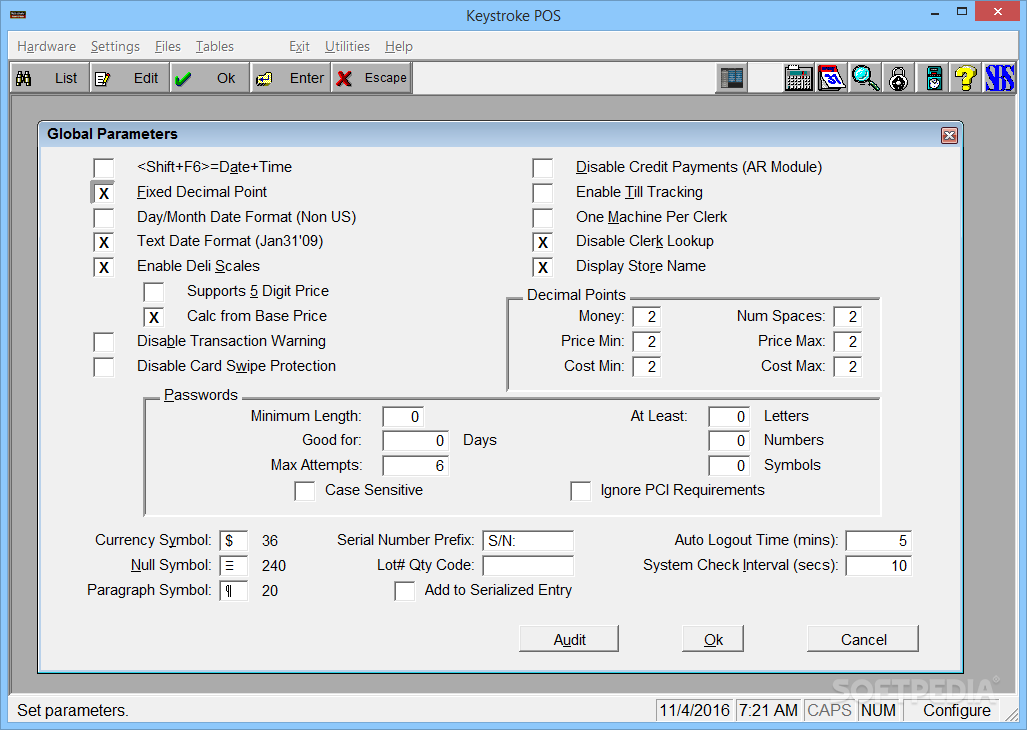
Task: Uncheck the Fixed Decimal Point checkbox
Action: click(103, 192)
